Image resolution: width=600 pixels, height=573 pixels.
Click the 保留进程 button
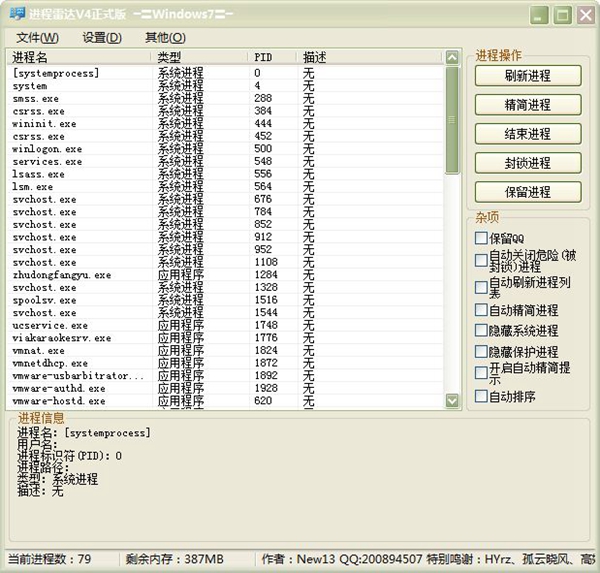point(528,192)
